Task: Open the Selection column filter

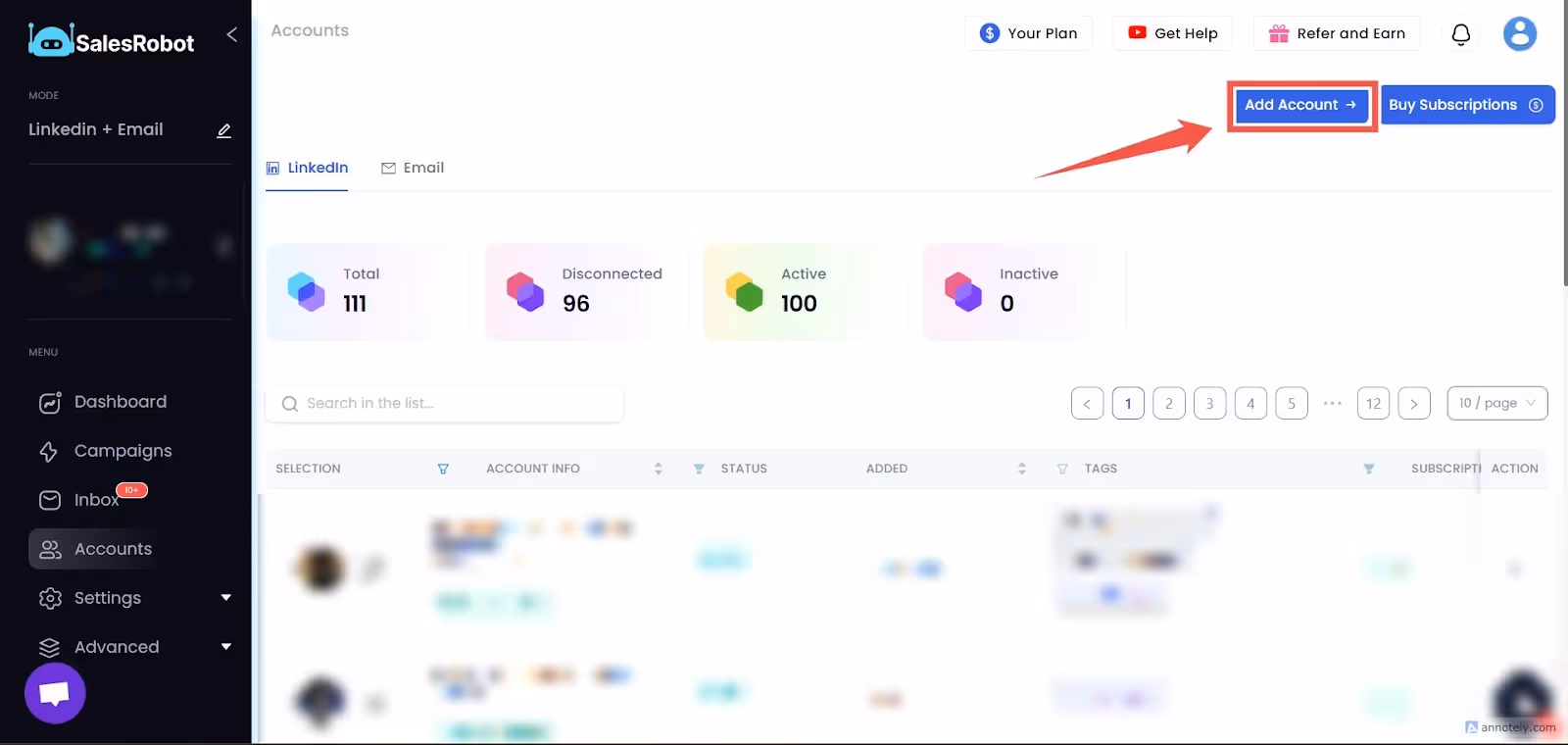Action: tap(443, 470)
